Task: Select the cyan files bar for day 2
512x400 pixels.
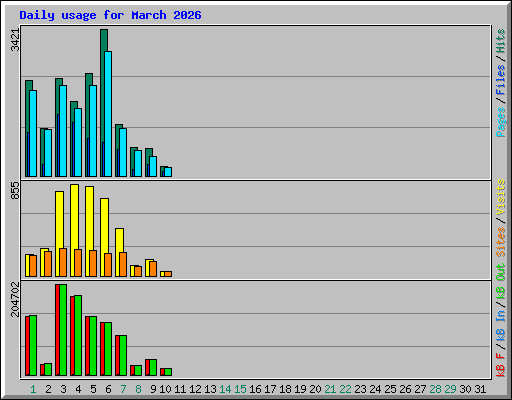Action: pos(48,153)
